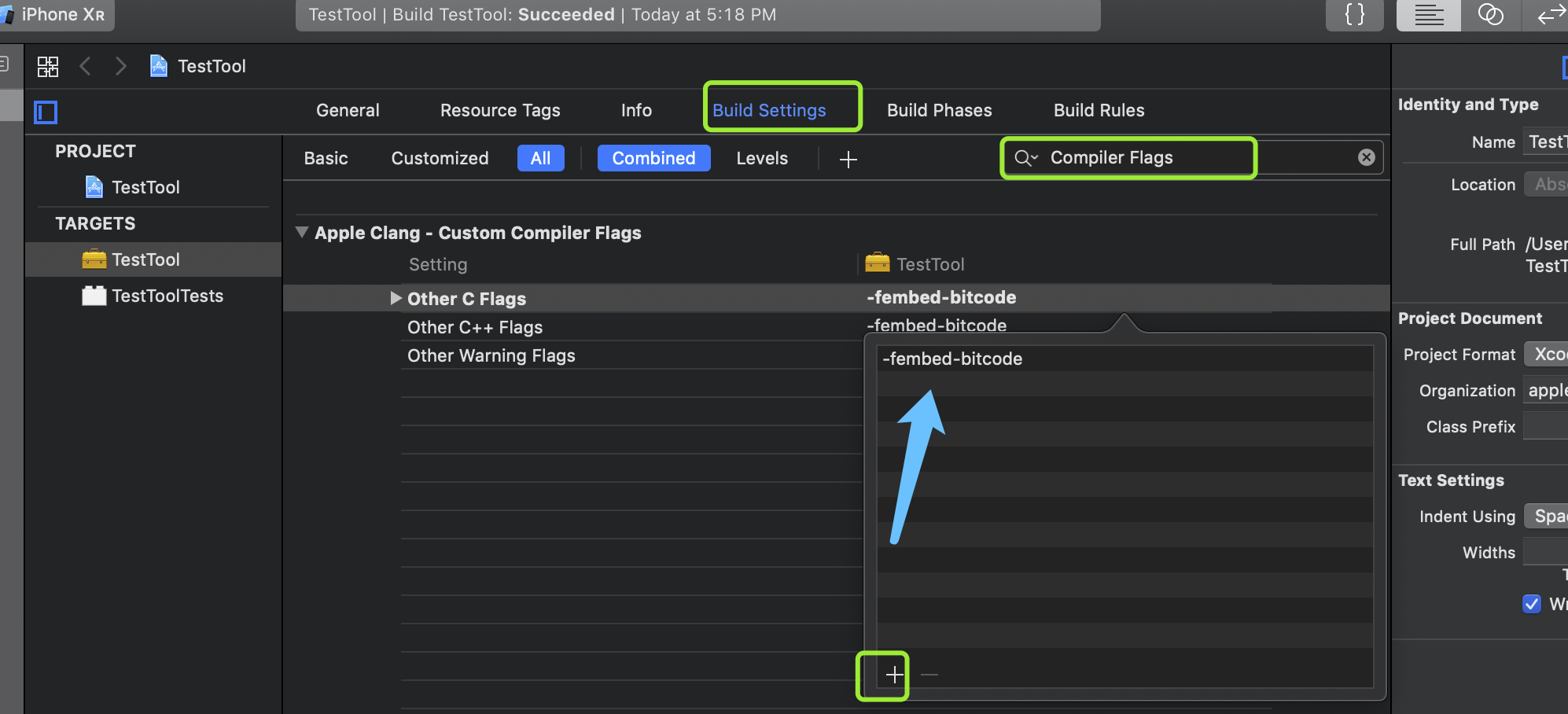Click the Setting column header
The width and height of the screenshot is (1568, 714).
click(438, 264)
